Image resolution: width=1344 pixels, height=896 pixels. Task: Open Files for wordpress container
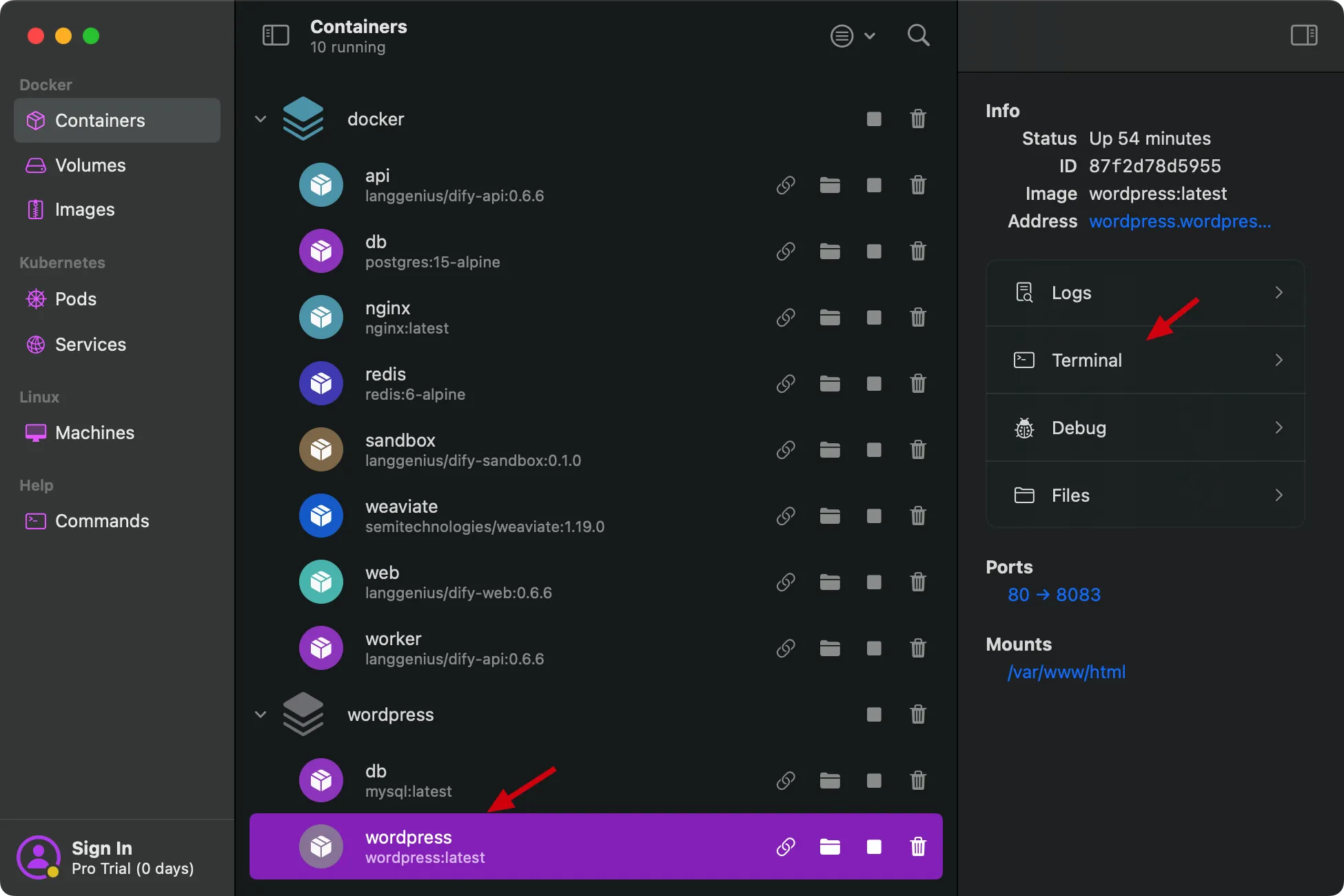(1146, 496)
